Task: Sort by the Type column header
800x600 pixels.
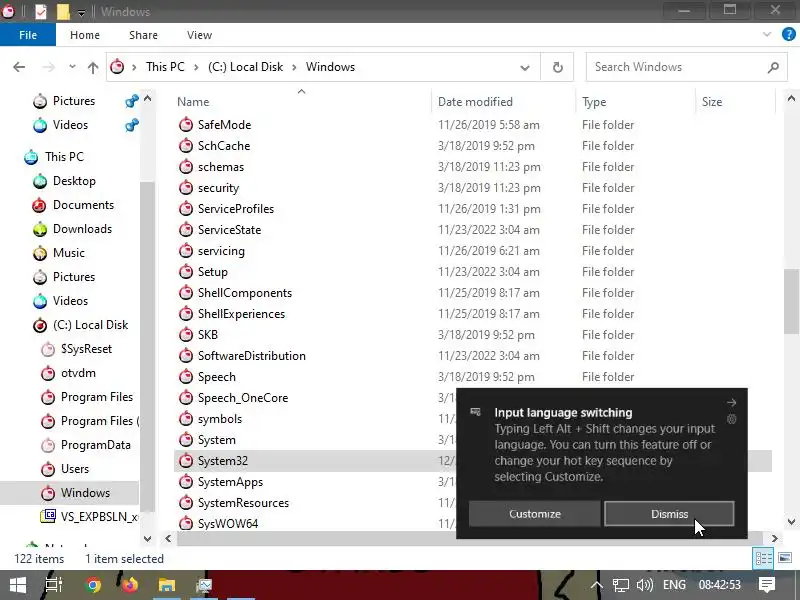Action: point(594,102)
